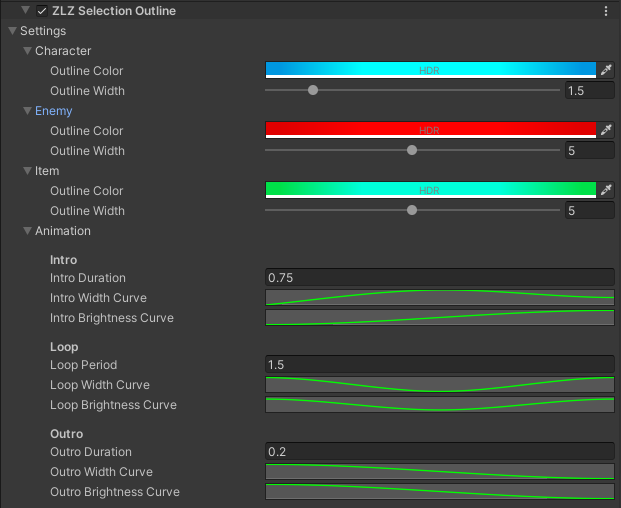Screen dimensions: 621x508
Task: Collapse the Enemy foldout arrow
Action: pyautogui.click(x=27, y=111)
